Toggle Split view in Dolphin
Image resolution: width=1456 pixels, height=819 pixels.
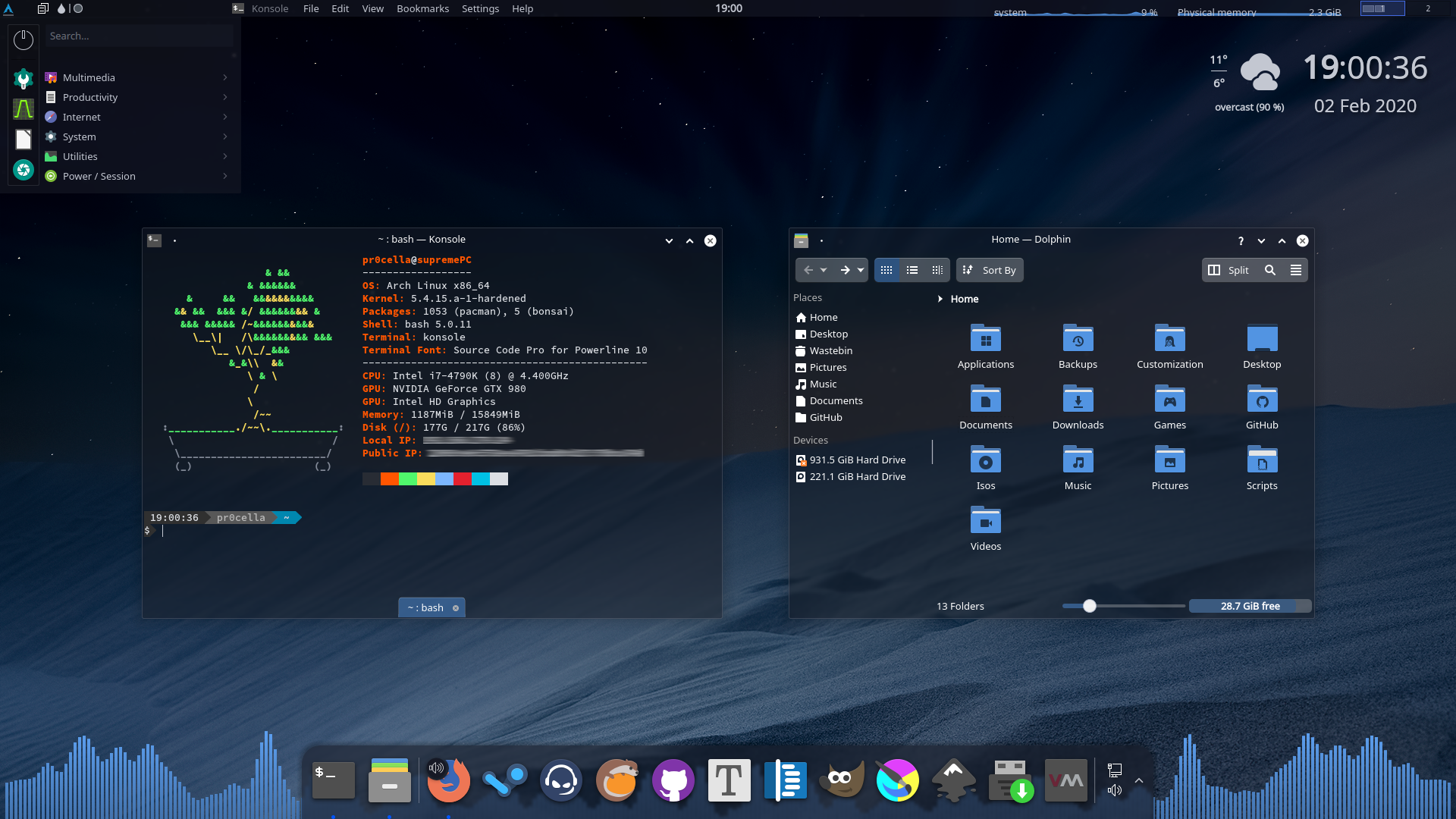[x=1228, y=270]
